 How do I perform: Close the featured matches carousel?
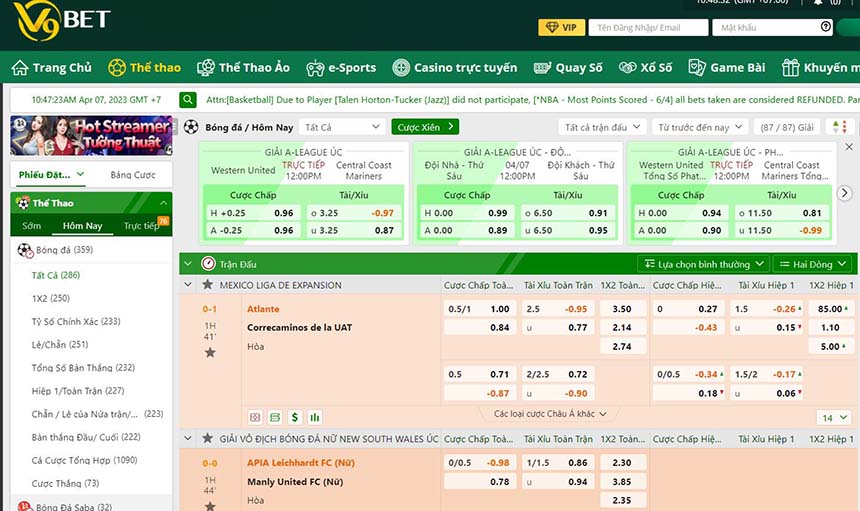pyautogui.click(x=848, y=147)
